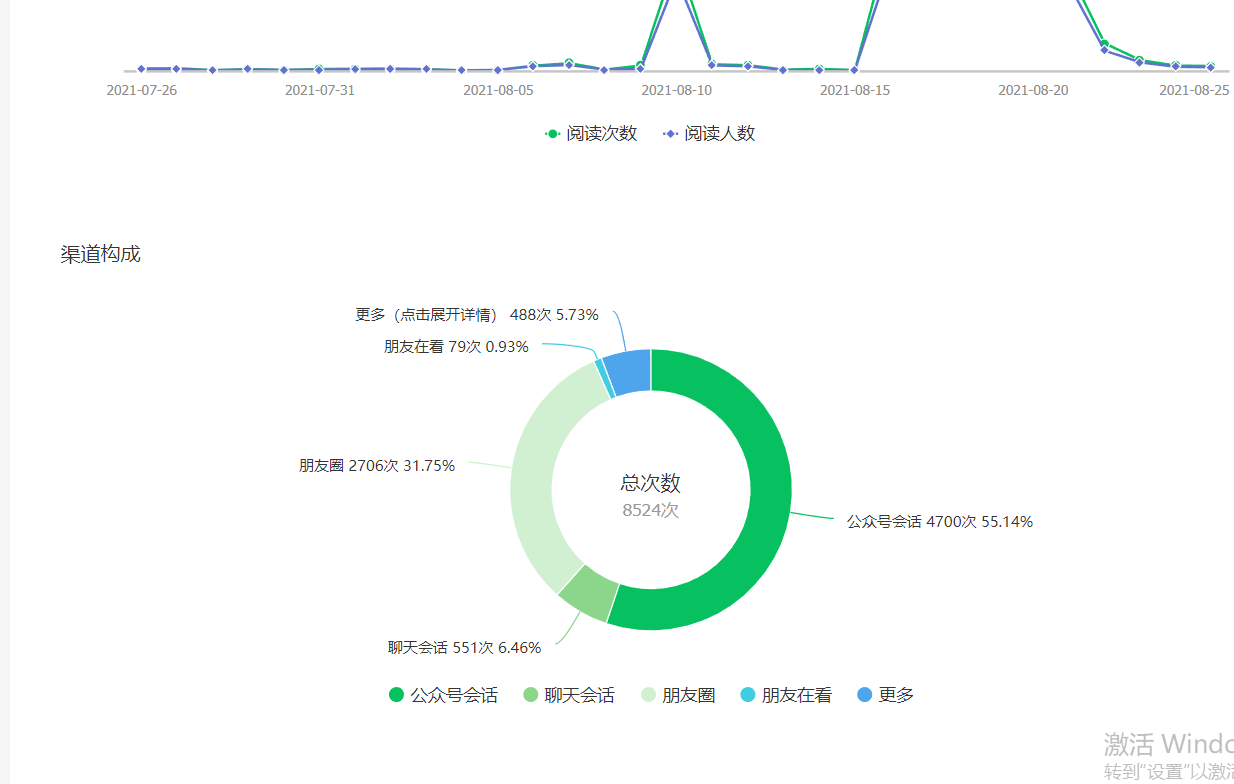The width and height of the screenshot is (1234, 784).
Task: Expand the blue 更多 donut segment
Action: 629,372
